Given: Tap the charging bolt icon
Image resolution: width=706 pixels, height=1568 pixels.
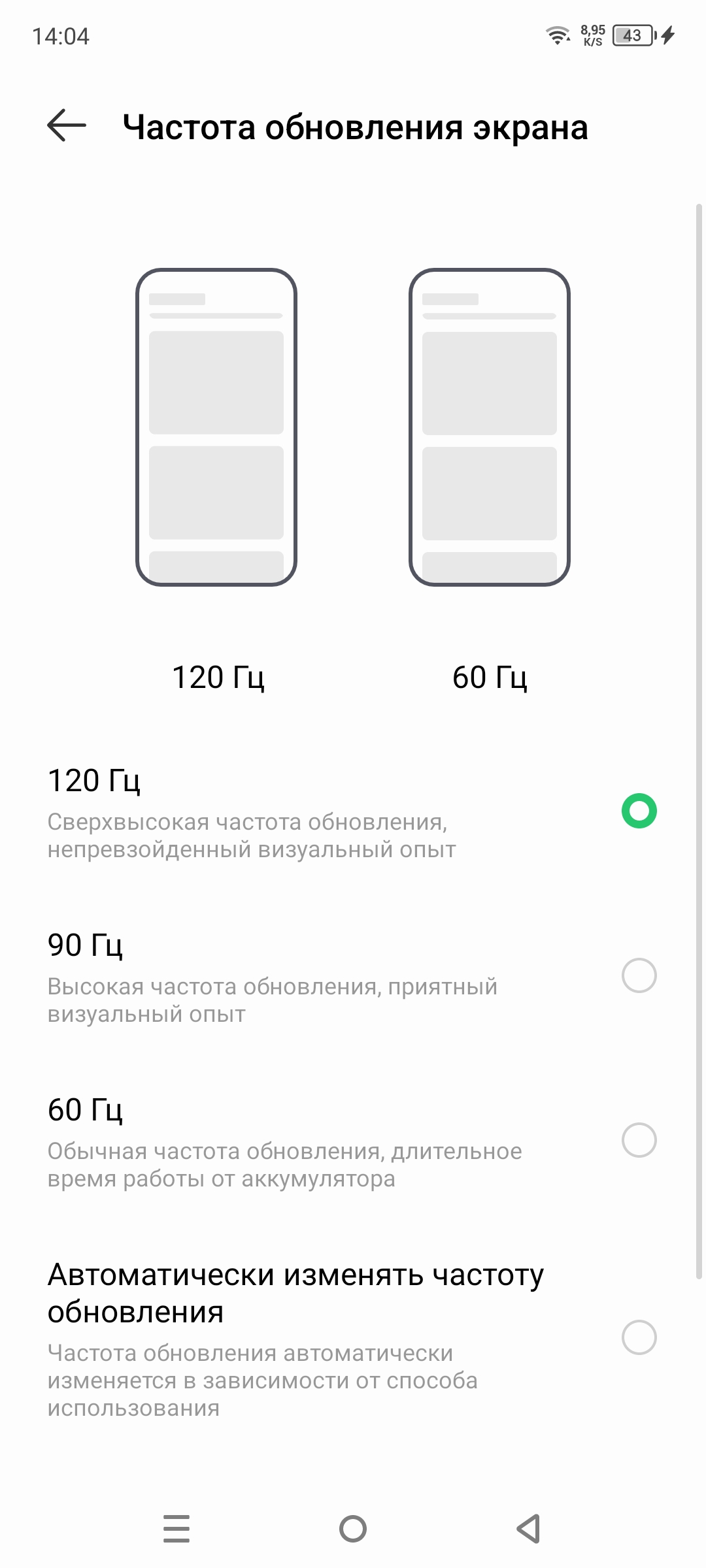Looking at the screenshot, I should tap(667, 36).
